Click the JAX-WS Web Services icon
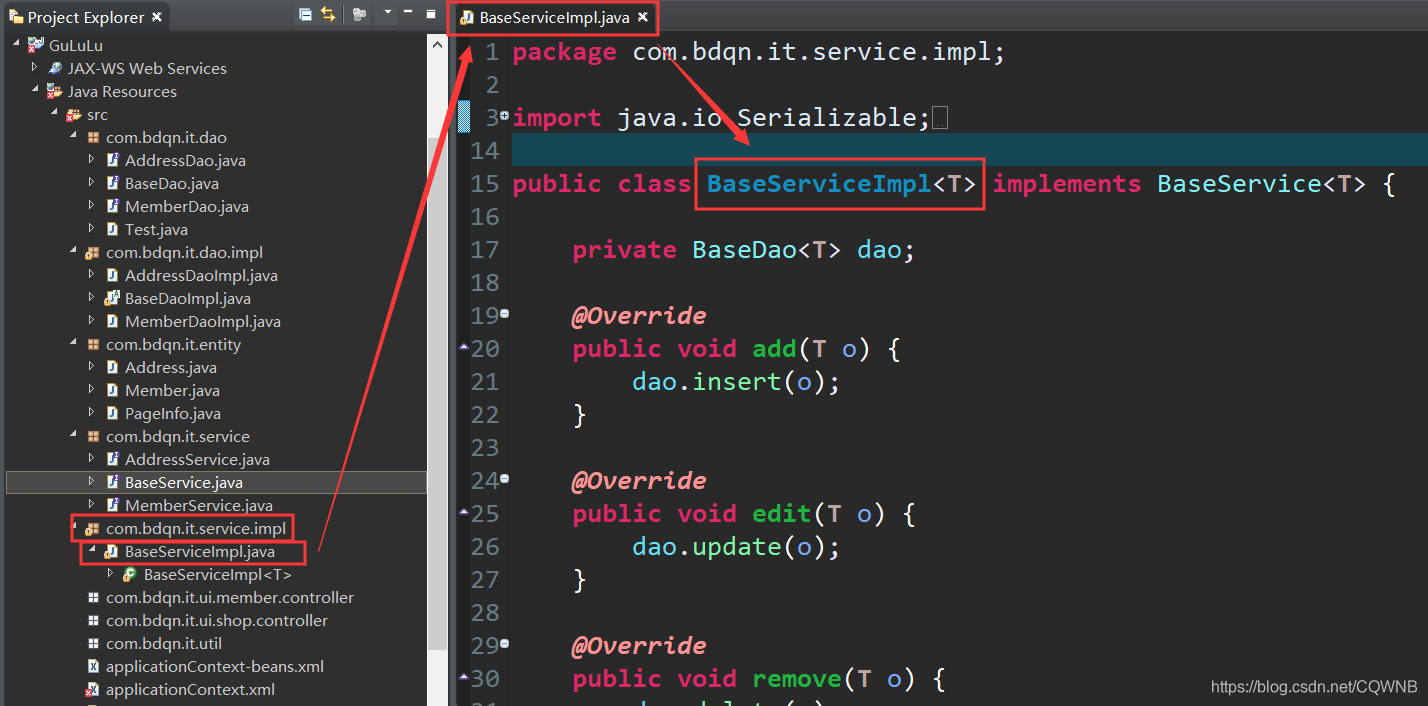The height and width of the screenshot is (706, 1428). click(x=55, y=68)
